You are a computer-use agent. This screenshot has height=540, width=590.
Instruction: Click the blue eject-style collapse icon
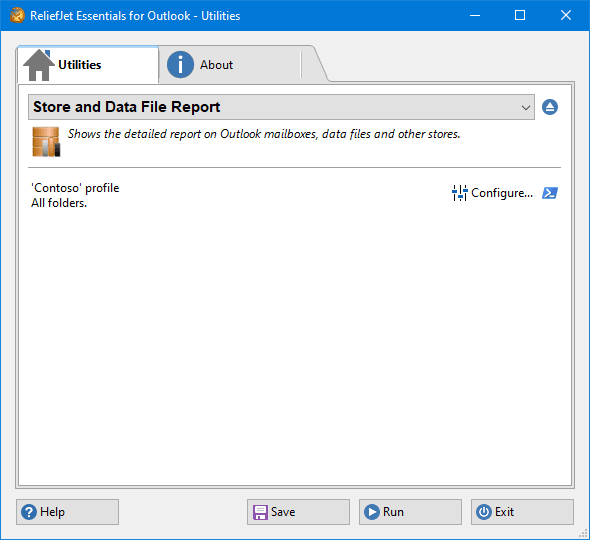[x=550, y=107]
